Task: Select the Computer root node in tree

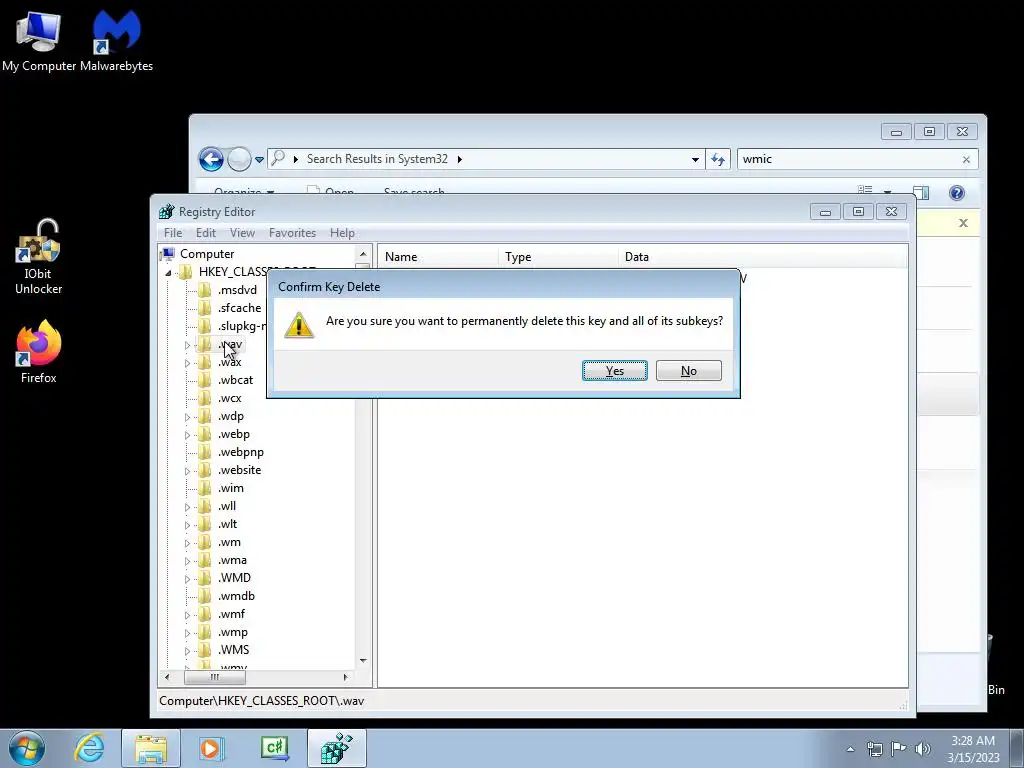Action: click(x=207, y=253)
